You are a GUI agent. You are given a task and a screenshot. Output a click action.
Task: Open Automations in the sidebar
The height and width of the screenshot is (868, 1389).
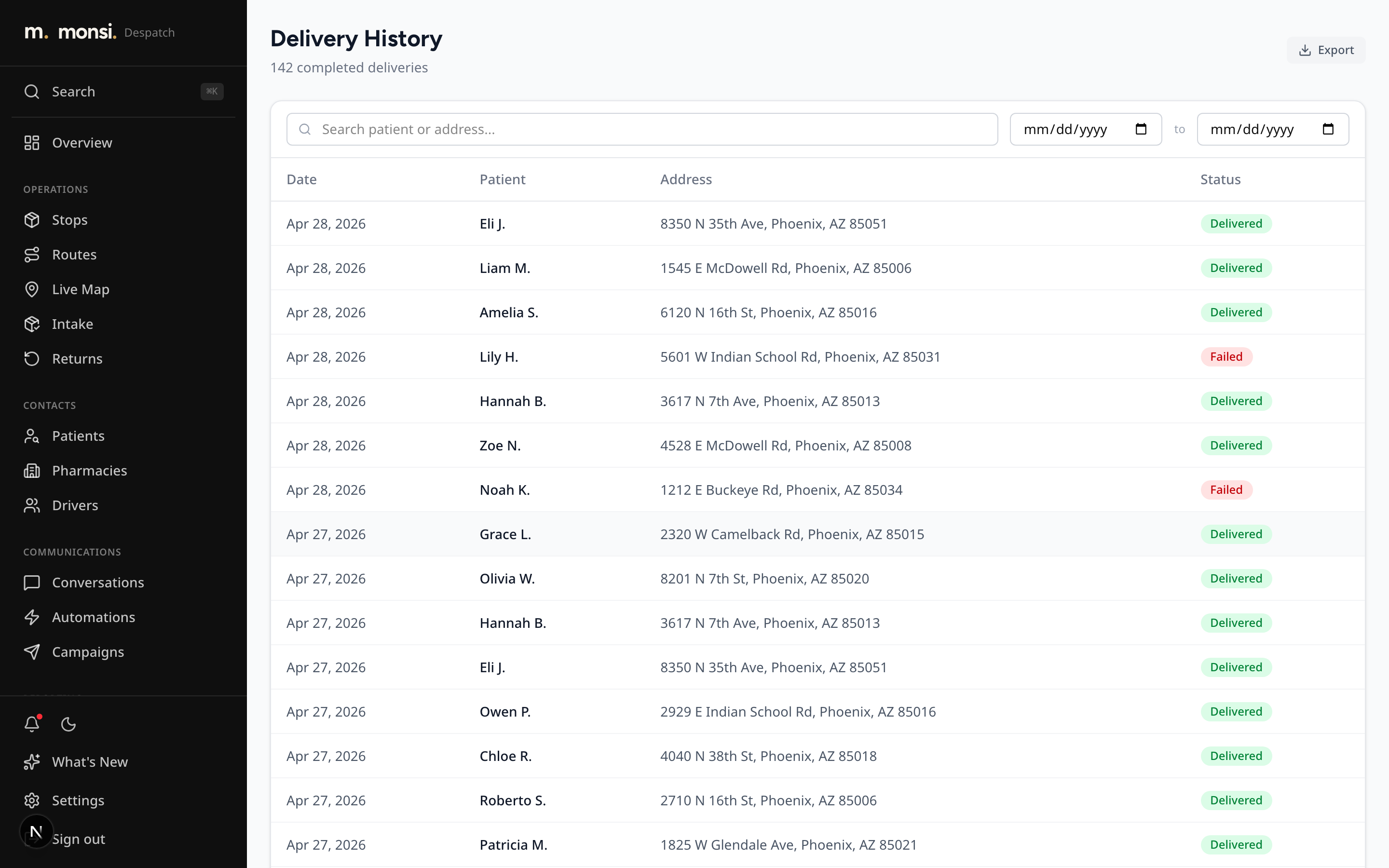point(123,617)
